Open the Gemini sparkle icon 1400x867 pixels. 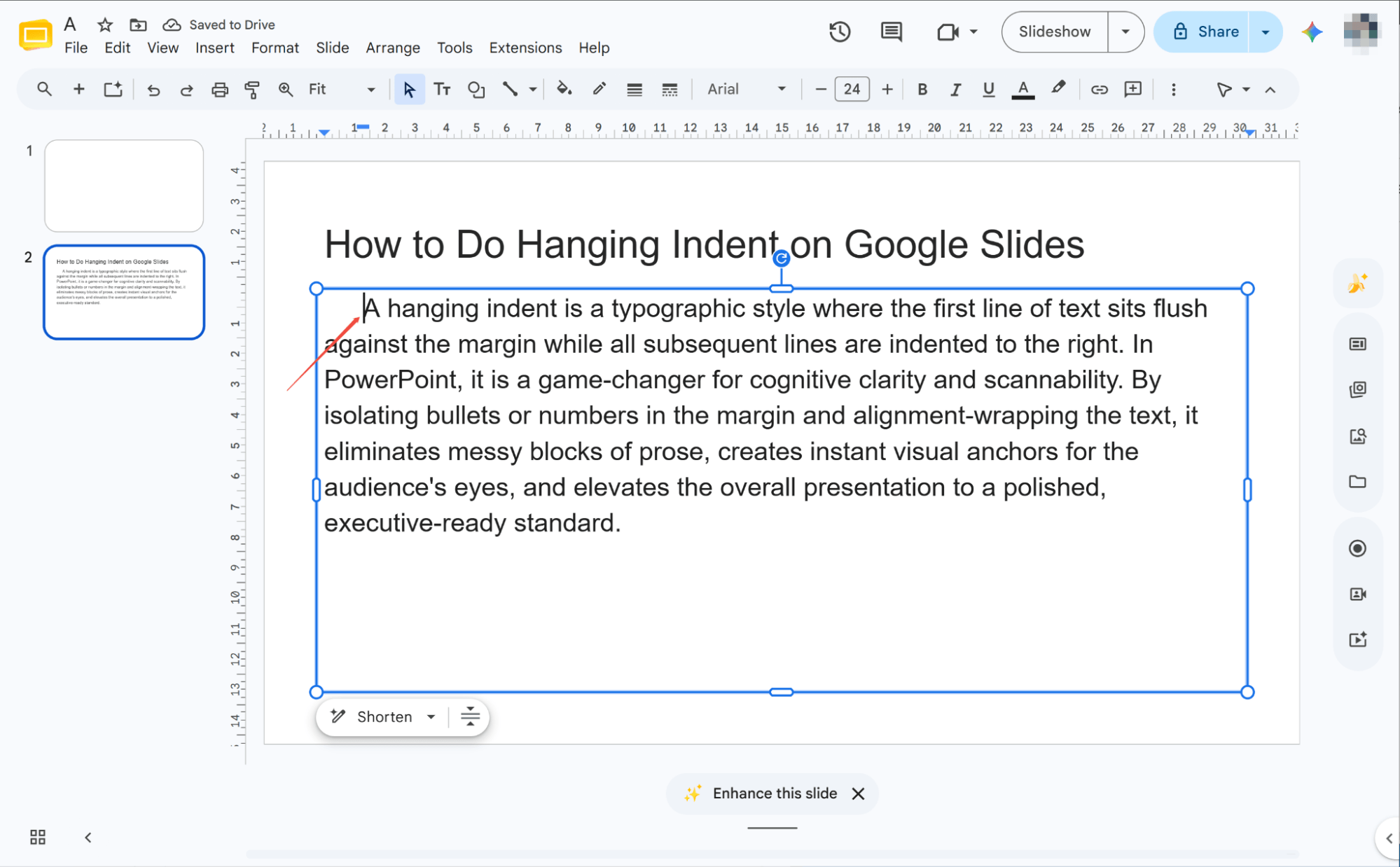point(1312,32)
